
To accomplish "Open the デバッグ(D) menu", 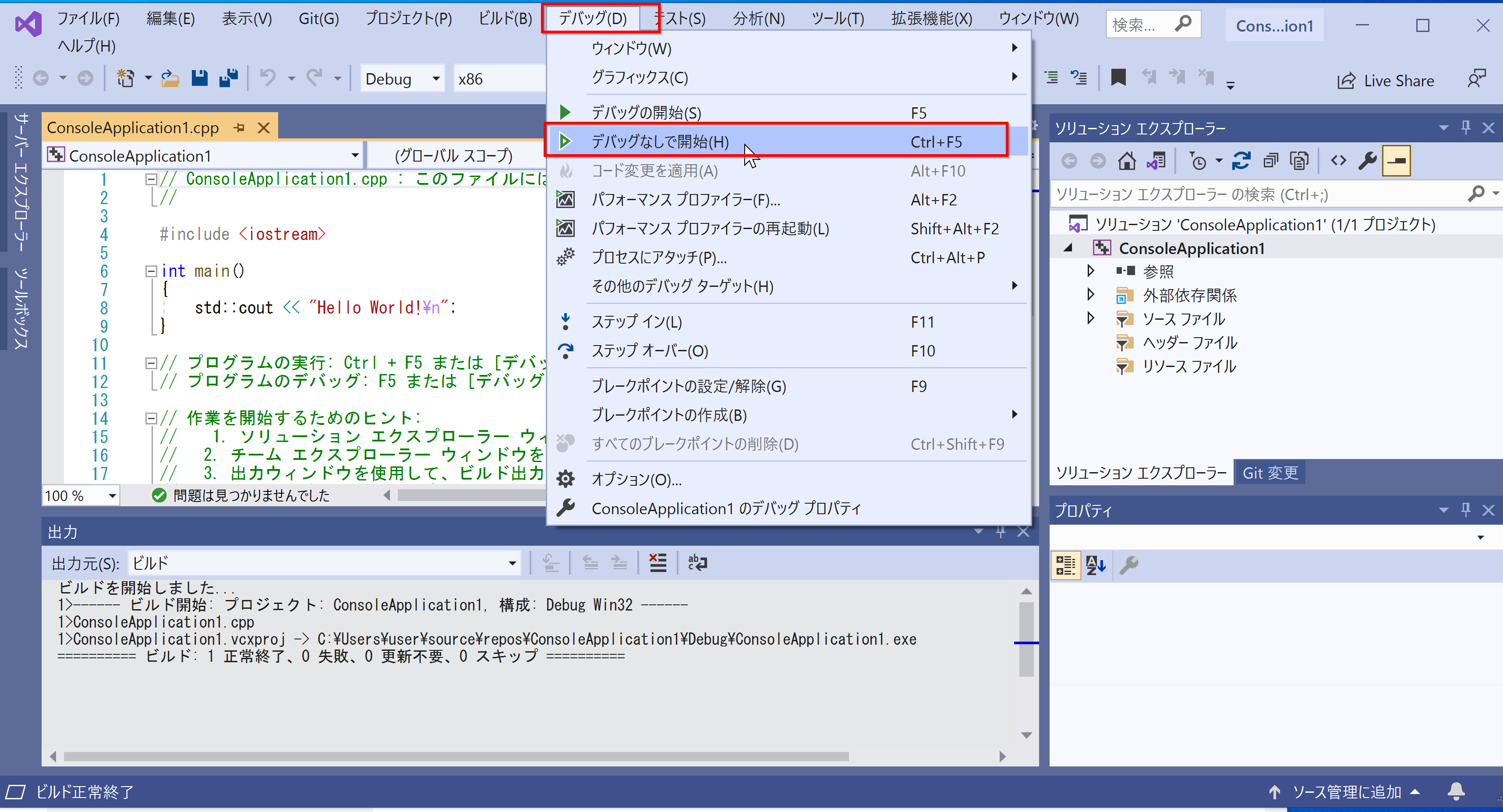I will (x=593, y=18).
